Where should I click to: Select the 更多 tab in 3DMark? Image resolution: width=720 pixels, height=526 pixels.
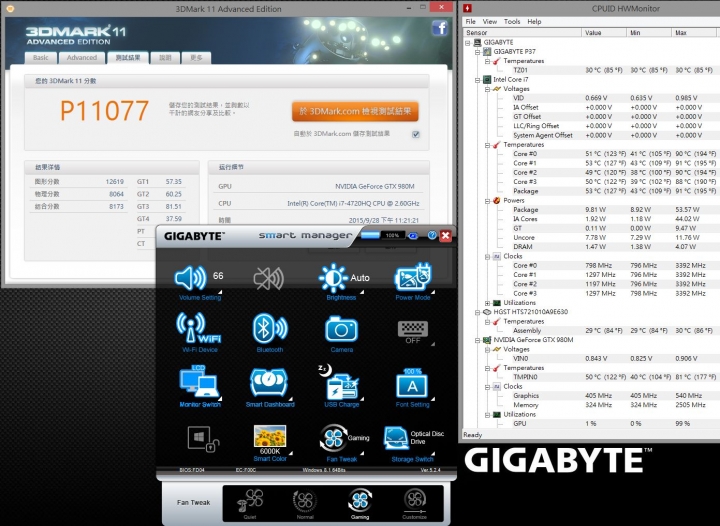pos(196,57)
